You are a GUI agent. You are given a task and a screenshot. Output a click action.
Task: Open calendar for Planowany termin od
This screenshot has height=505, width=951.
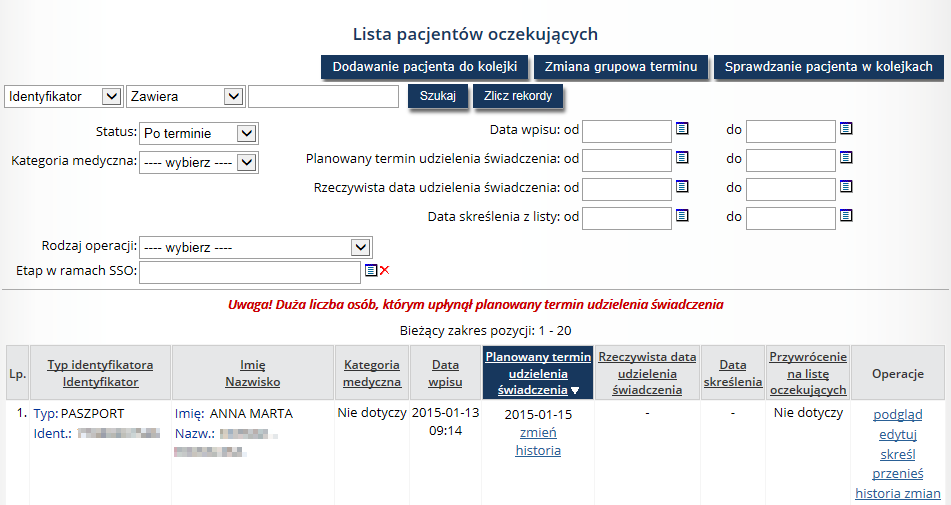[682, 158]
